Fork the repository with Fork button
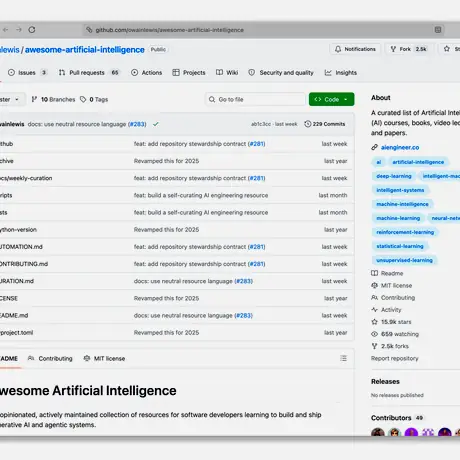The height and width of the screenshot is (460, 460). (x=409, y=49)
